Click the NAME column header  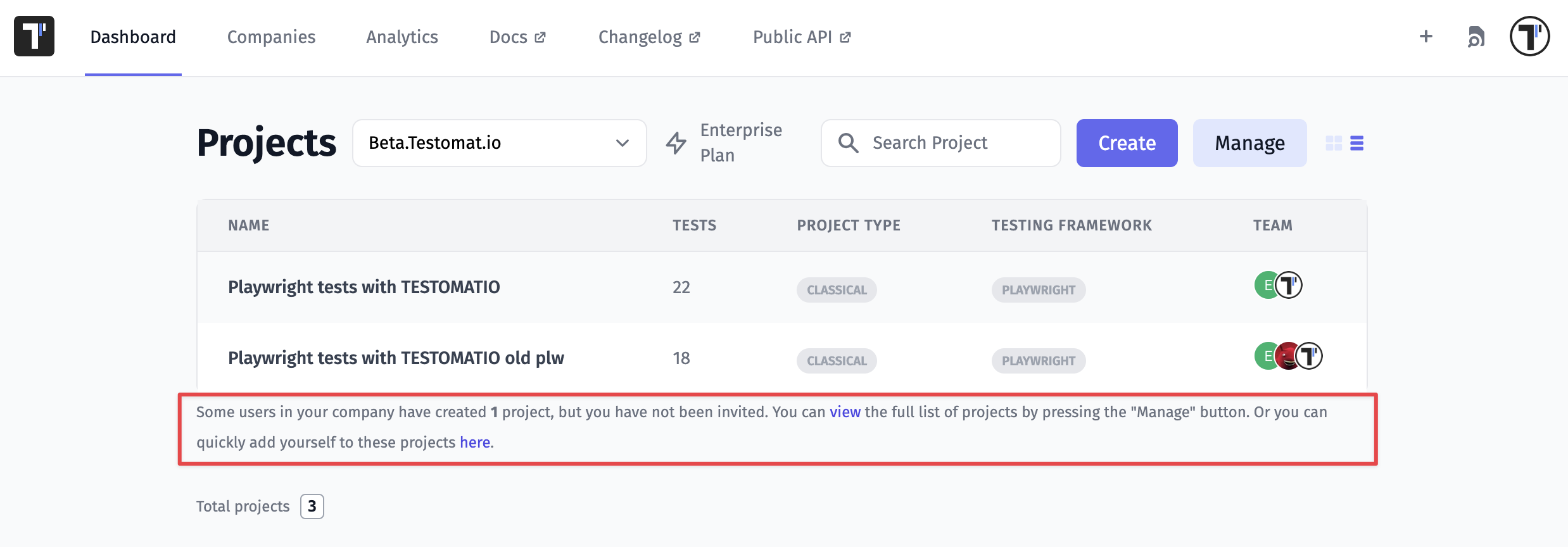249,225
